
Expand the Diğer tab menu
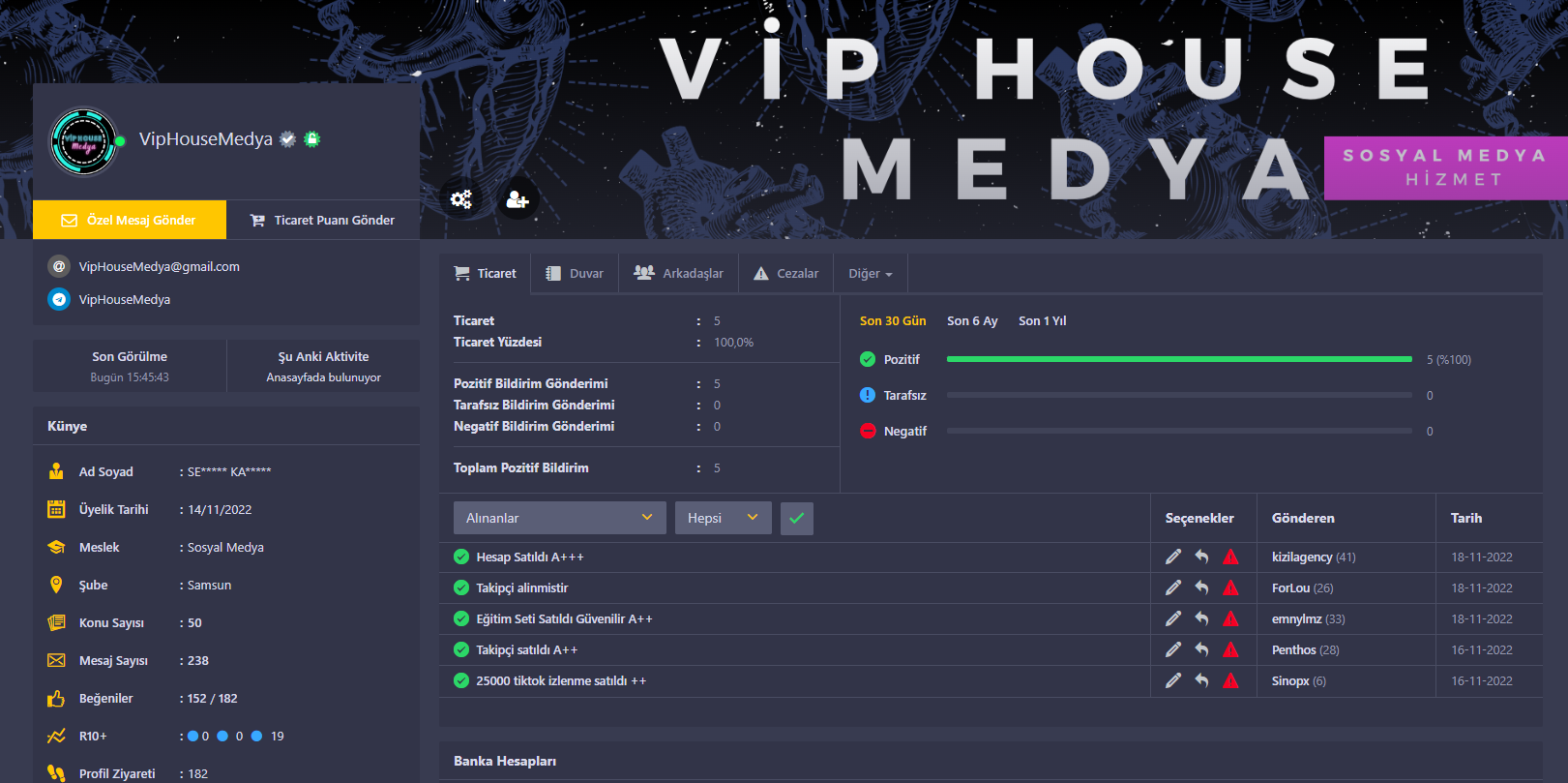pyautogui.click(x=871, y=274)
